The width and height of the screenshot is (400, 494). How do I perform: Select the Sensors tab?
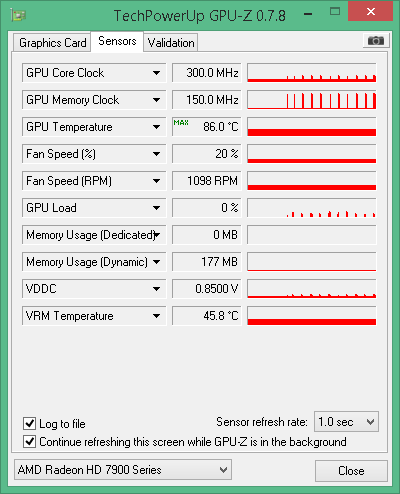click(117, 41)
